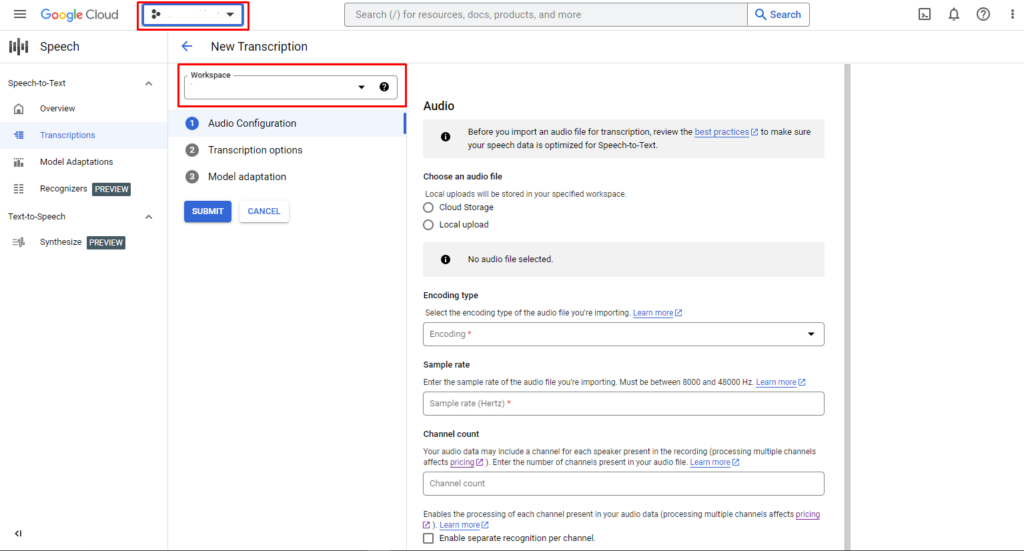1024x551 pixels.
Task: Select Transcriptions in the sidebar
Action: pos(67,135)
